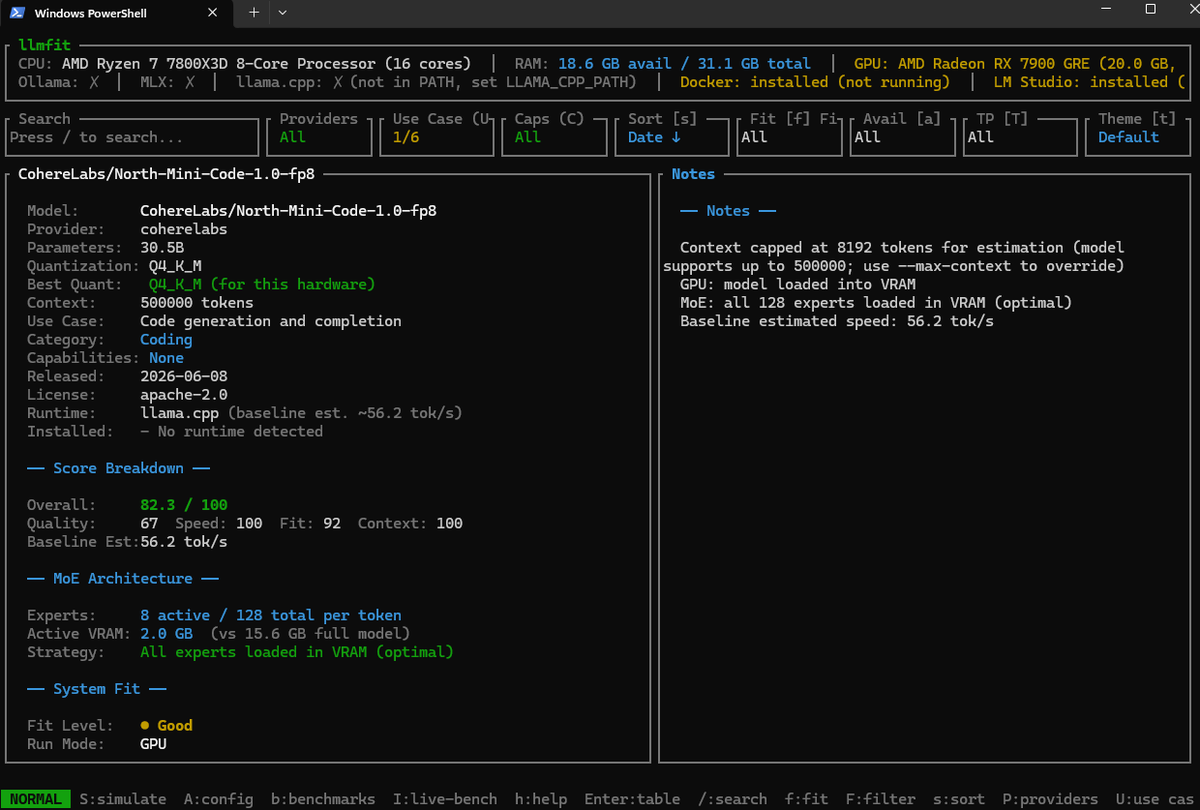Maximize the terminal window
Image resolution: width=1200 pixels, height=810 pixels.
point(1150,9)
